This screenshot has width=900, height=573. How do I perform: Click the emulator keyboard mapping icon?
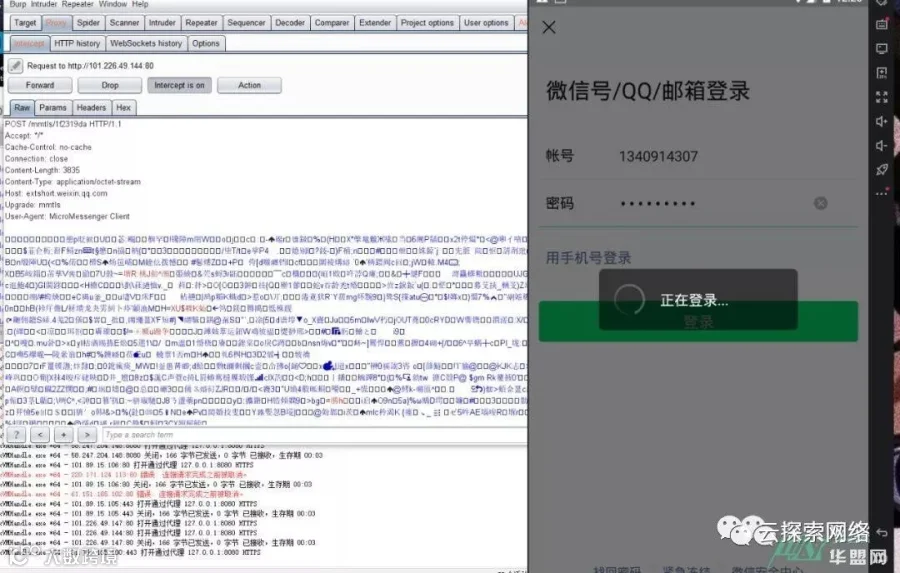882,24
